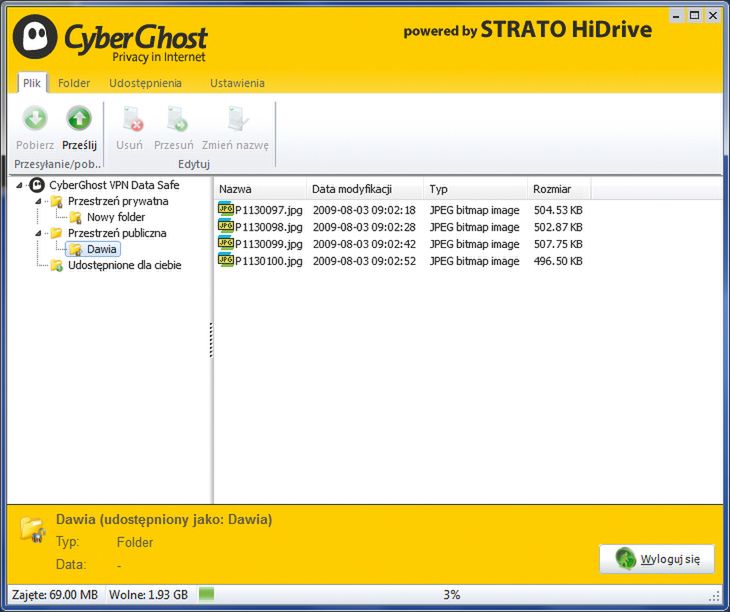Screen dimensions: 730x612
Task: Click the shared folder icon in details panel
Action: [x=33, y=529]
